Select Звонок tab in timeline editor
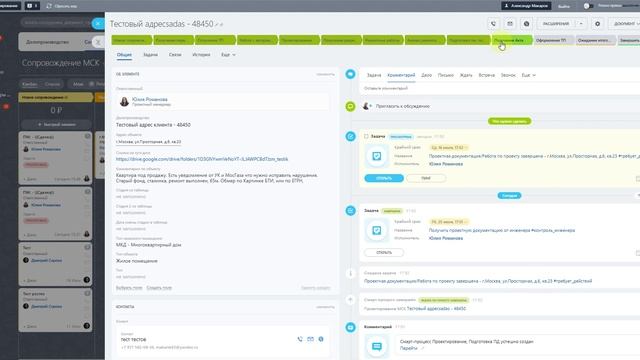 coord(508,75)
